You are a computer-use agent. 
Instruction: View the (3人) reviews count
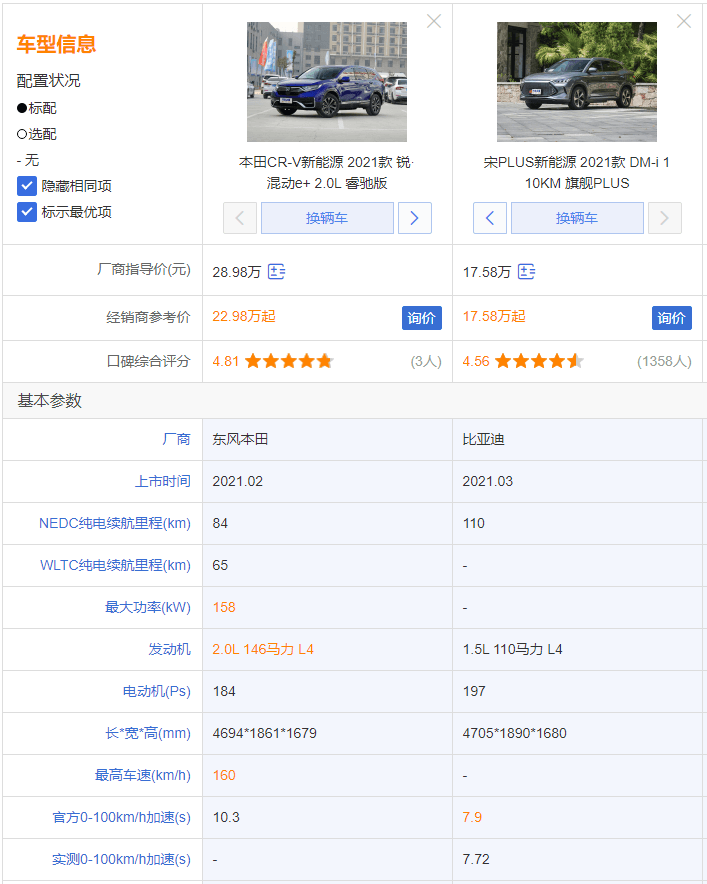(426, 361)
